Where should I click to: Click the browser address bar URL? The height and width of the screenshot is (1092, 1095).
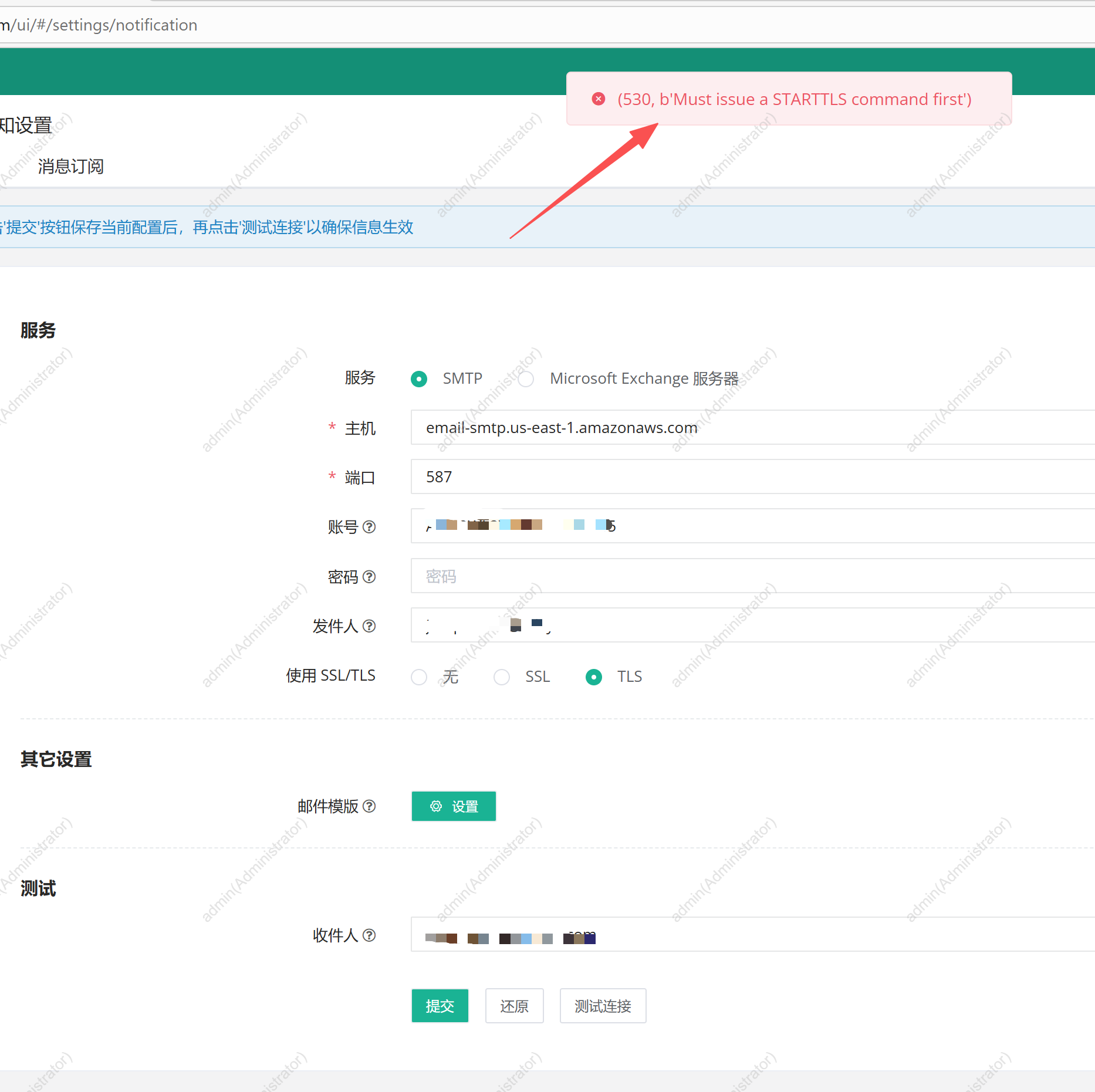pos(100,25)
